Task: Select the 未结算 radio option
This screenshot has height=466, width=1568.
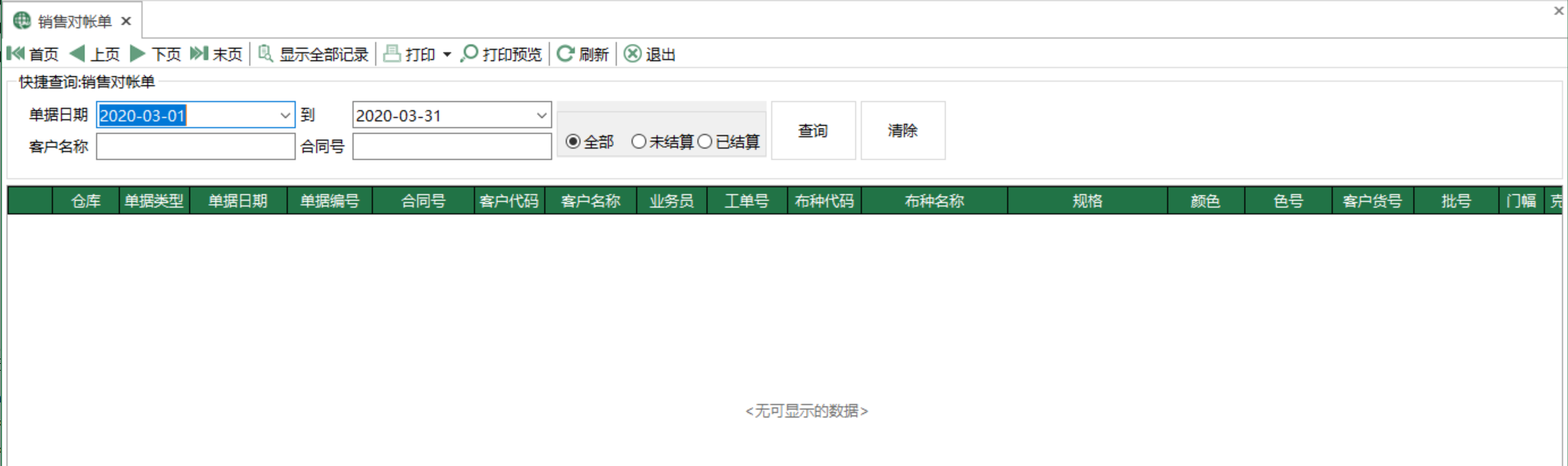Action: pos(662,141)
